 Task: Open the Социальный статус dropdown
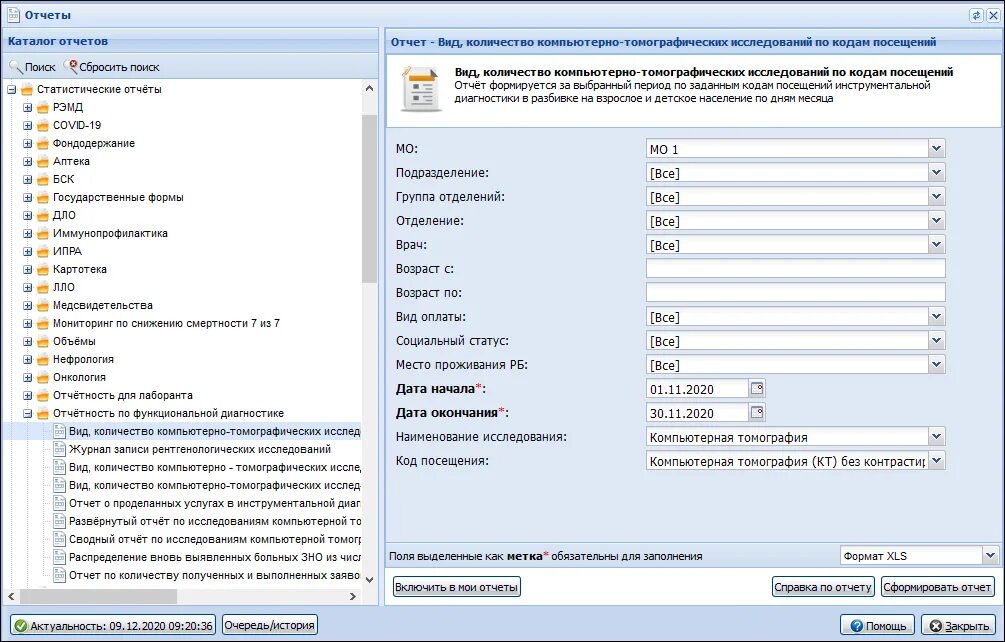tap(936, 341)
